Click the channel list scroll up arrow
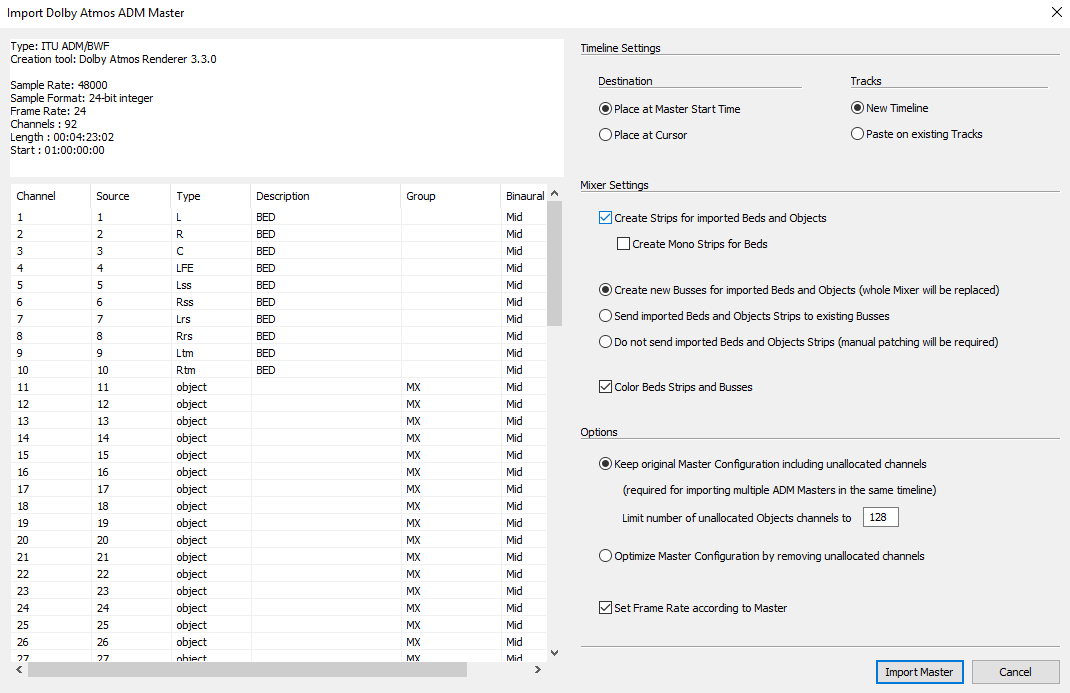This screenshot has width=1070, height=693. (555, 193)
